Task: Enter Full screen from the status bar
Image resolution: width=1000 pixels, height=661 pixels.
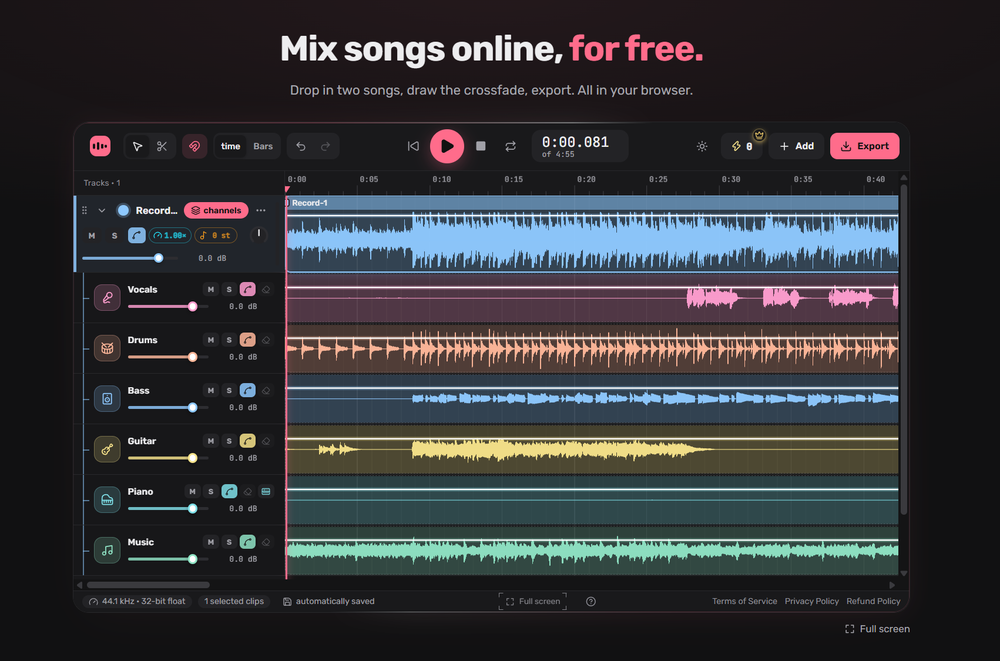Action: (533, 601)
